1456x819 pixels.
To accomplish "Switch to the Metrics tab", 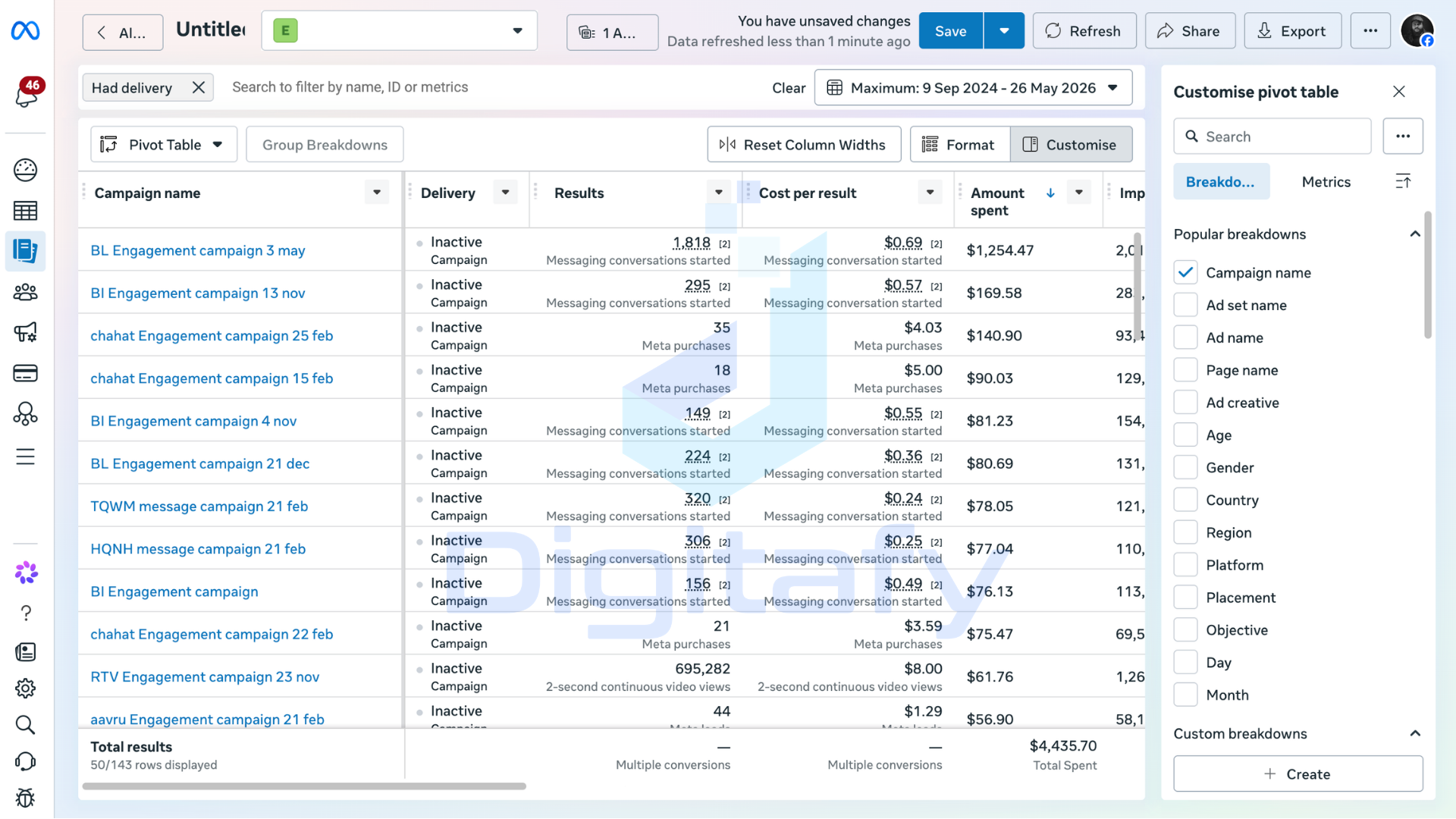I will click(x=1326, y=182).
